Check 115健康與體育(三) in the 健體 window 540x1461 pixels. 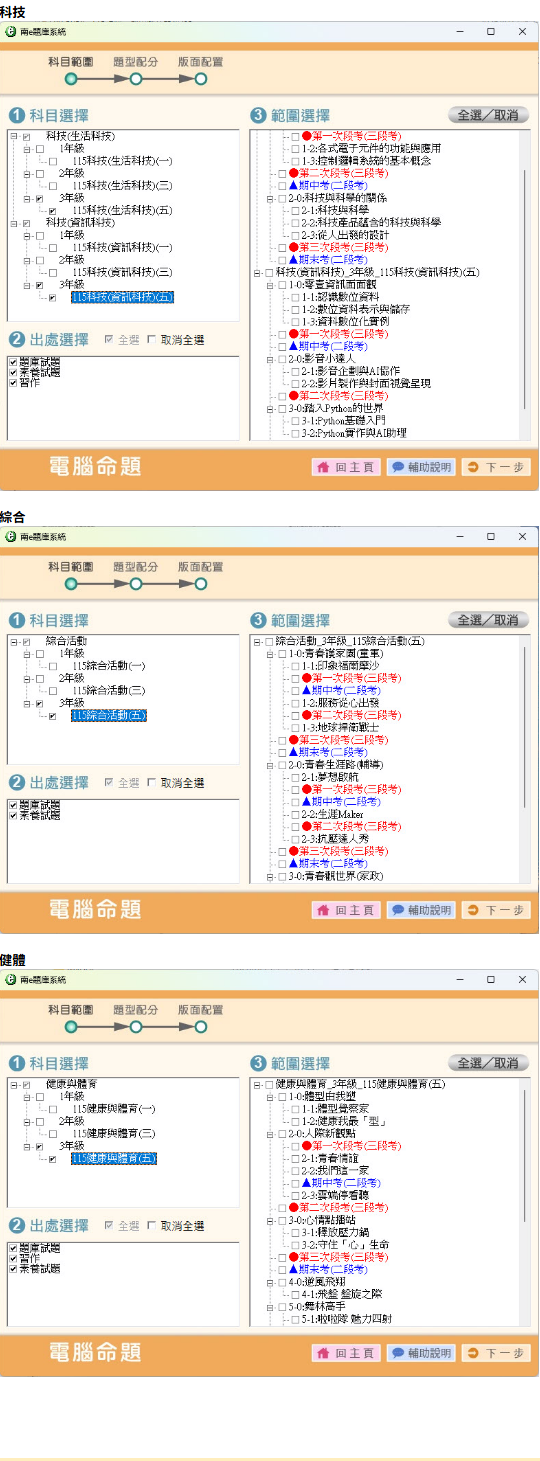tap(54, 1134)
